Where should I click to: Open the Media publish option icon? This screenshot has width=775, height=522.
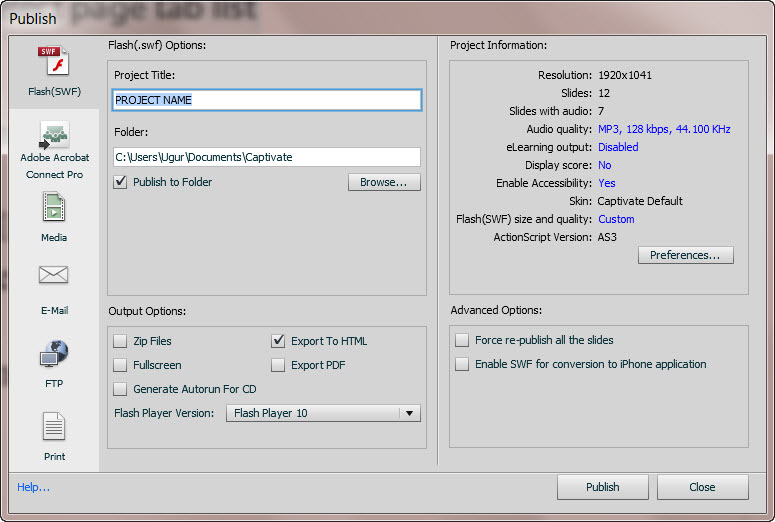(54, 207)
